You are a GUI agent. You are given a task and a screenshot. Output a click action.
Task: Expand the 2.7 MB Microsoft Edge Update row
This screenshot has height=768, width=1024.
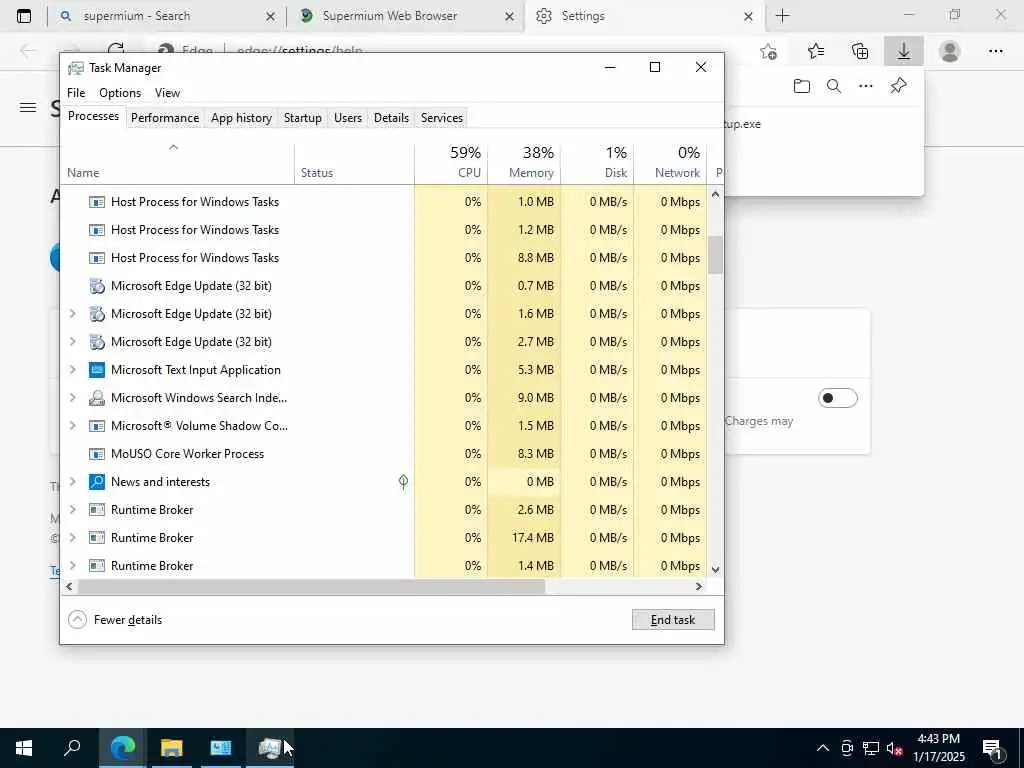[x=72, y=342]
